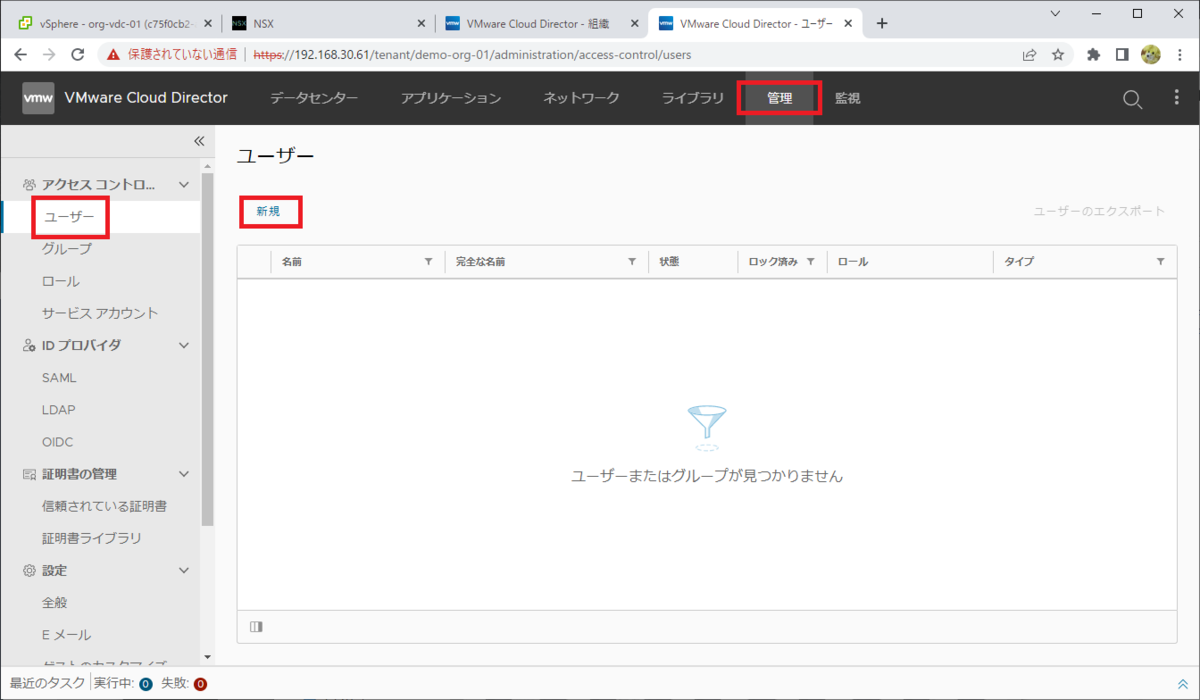Click the VMware Cloud Director vmw logo
Image resolution: width=1200 pixels, height=700 pixels.
click(x=38, y=98)
